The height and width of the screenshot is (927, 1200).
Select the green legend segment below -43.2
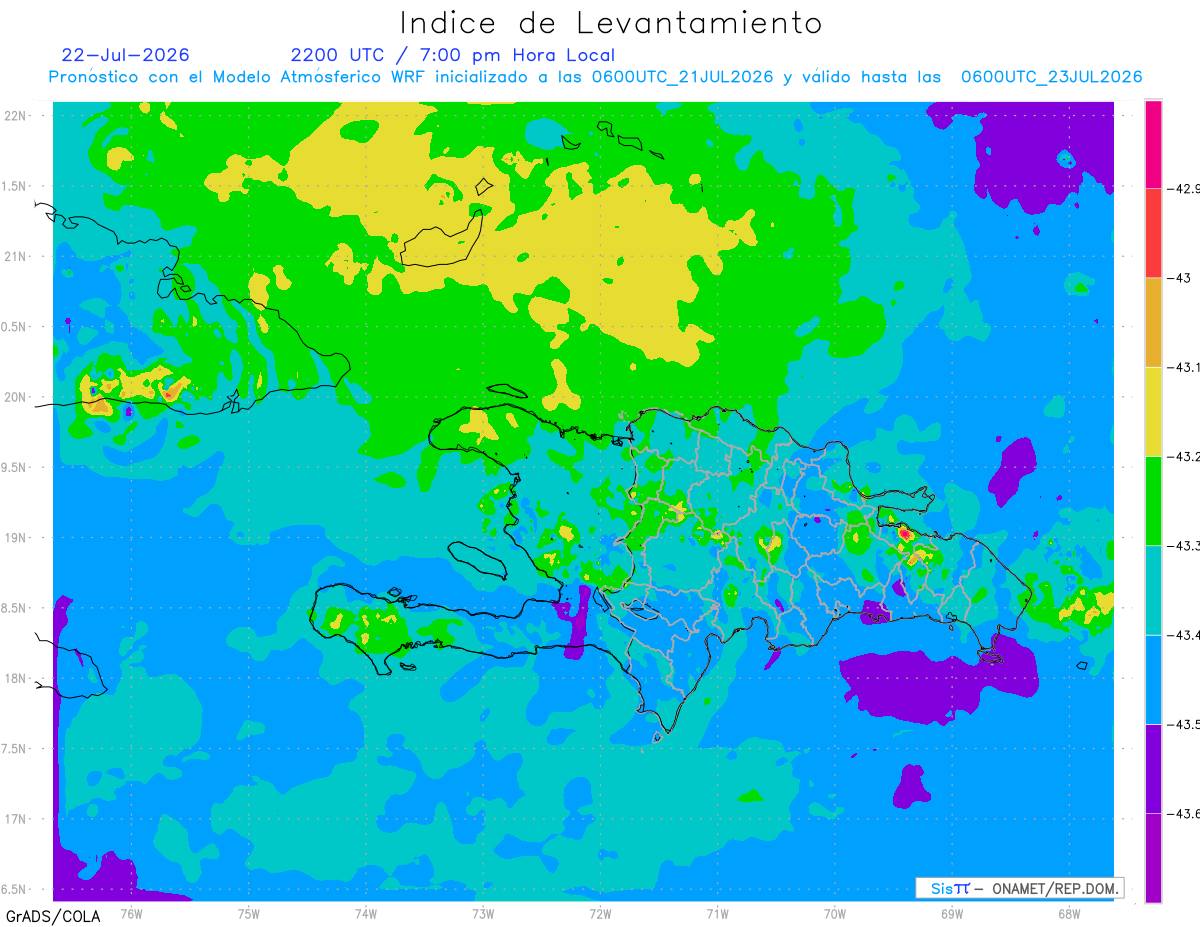(1153, 500)
